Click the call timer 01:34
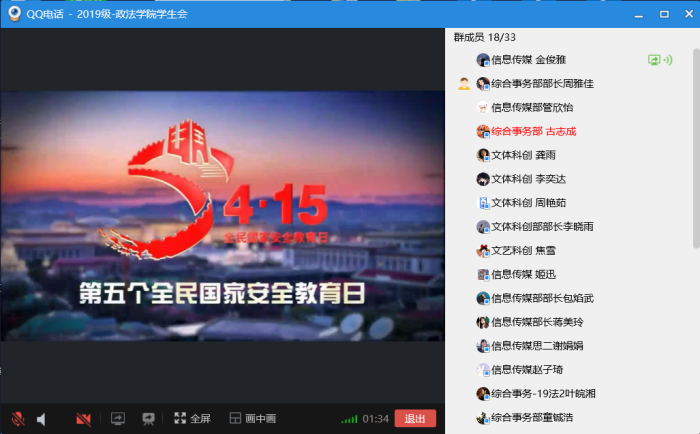This screenshot has width=700, height=434. [x=375, y=419]
